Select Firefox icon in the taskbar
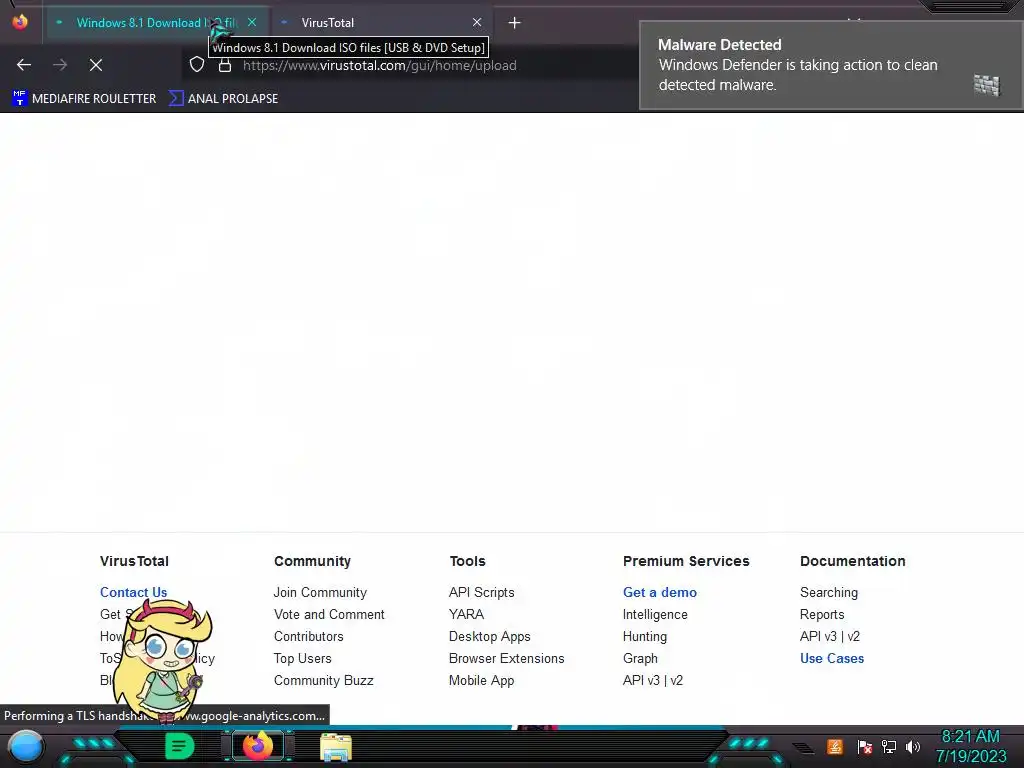The width and height of the screenshot is (1024, 768). click(258, 746)
